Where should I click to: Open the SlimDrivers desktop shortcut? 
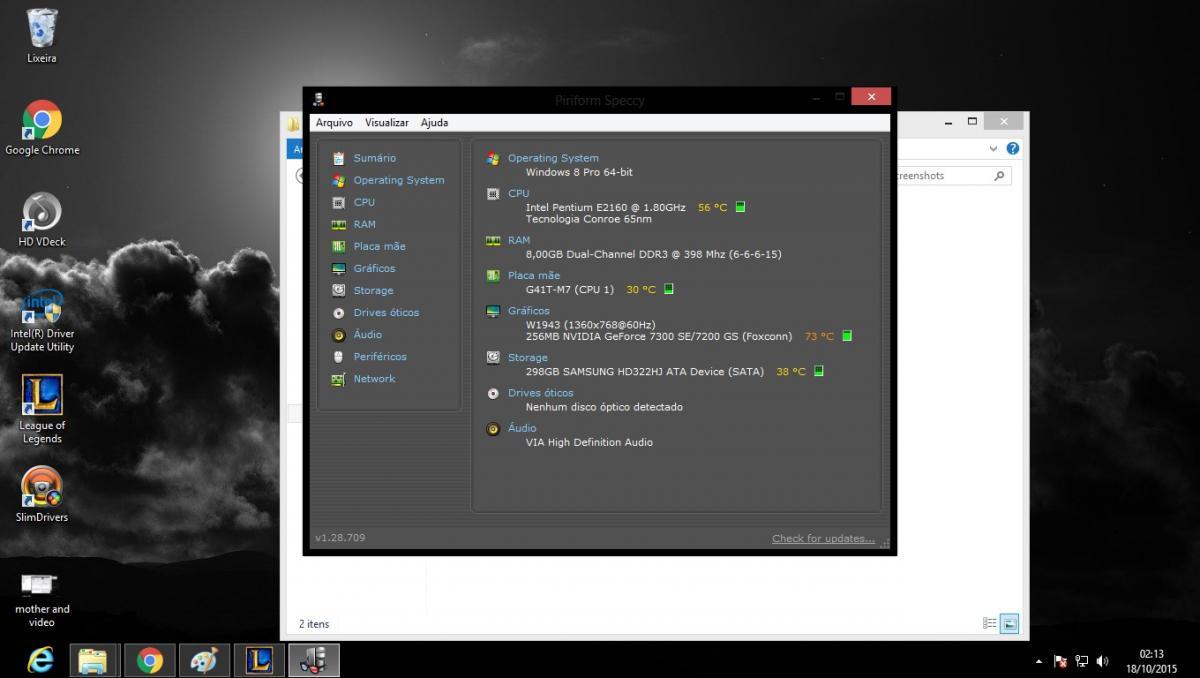[42, 495]
